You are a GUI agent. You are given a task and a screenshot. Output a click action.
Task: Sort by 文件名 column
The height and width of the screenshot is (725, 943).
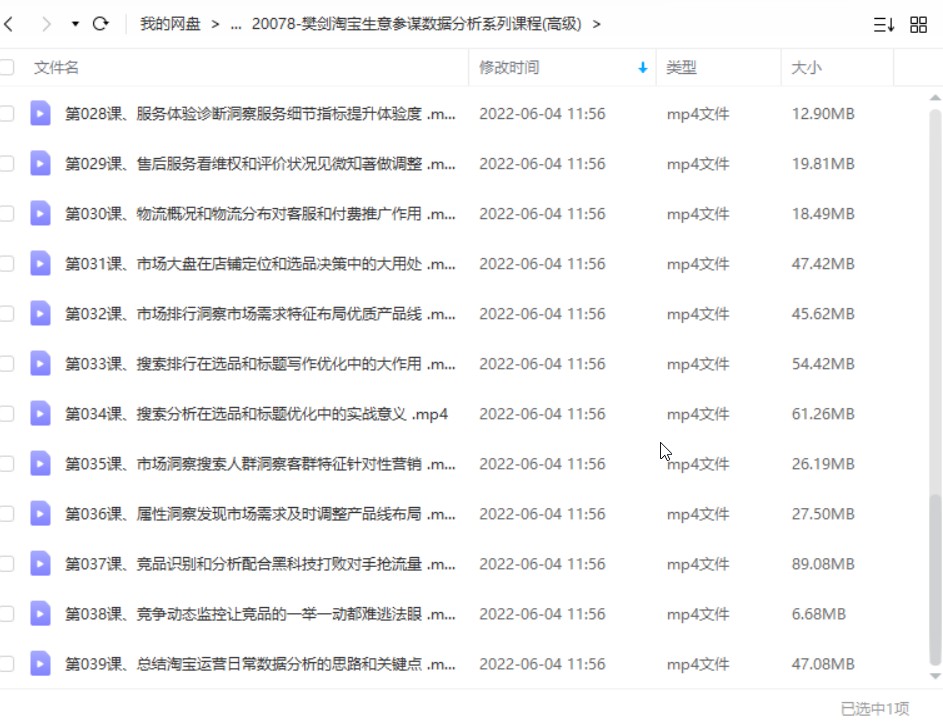56,67
